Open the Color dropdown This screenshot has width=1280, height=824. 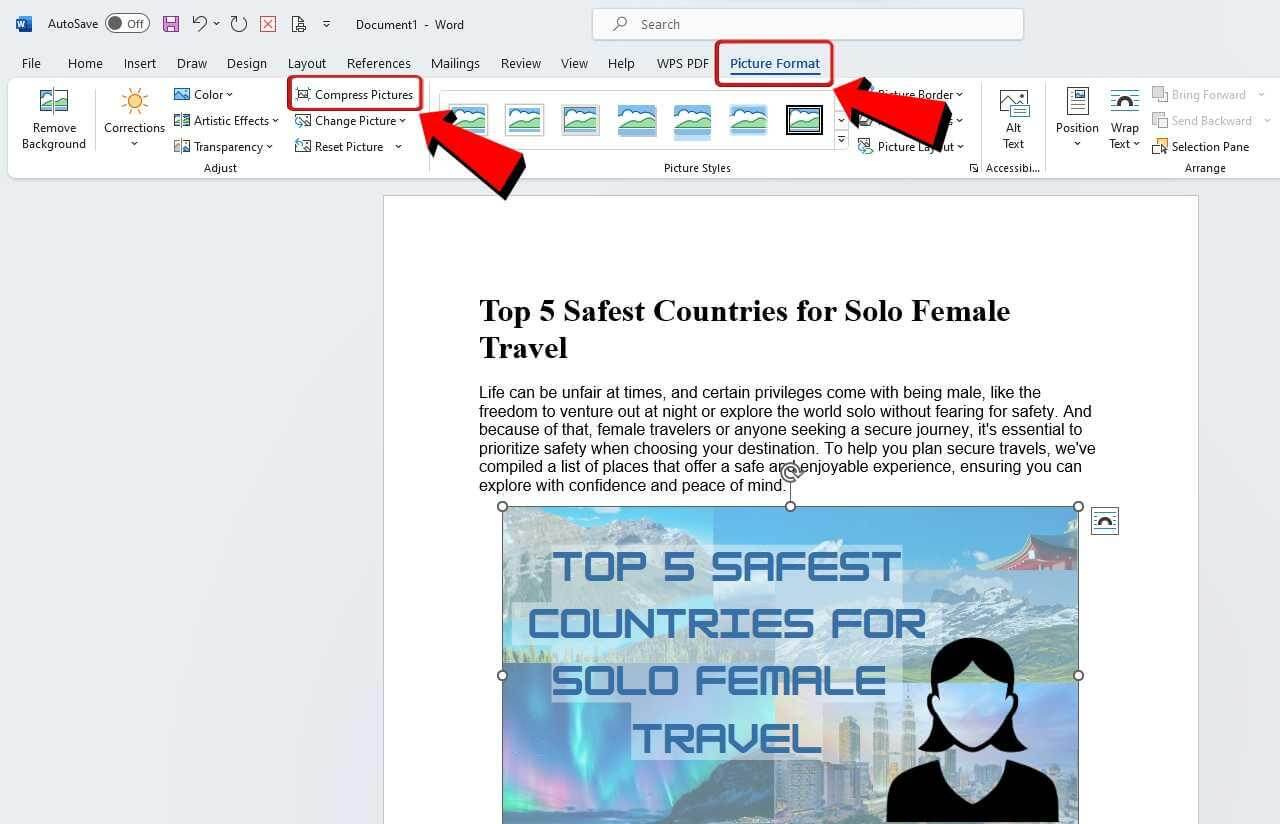pos(204,94)
